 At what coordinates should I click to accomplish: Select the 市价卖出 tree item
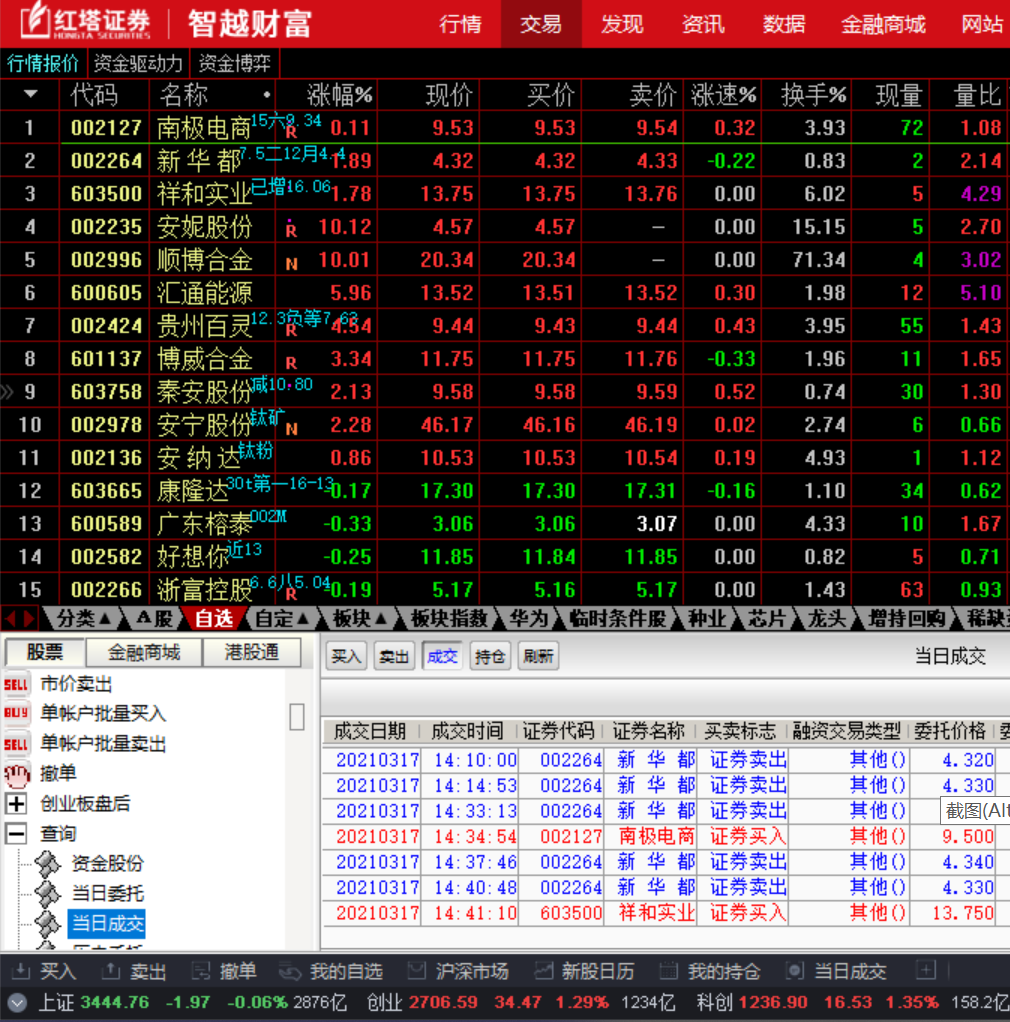pyautogui.click(x=76, y=684)
